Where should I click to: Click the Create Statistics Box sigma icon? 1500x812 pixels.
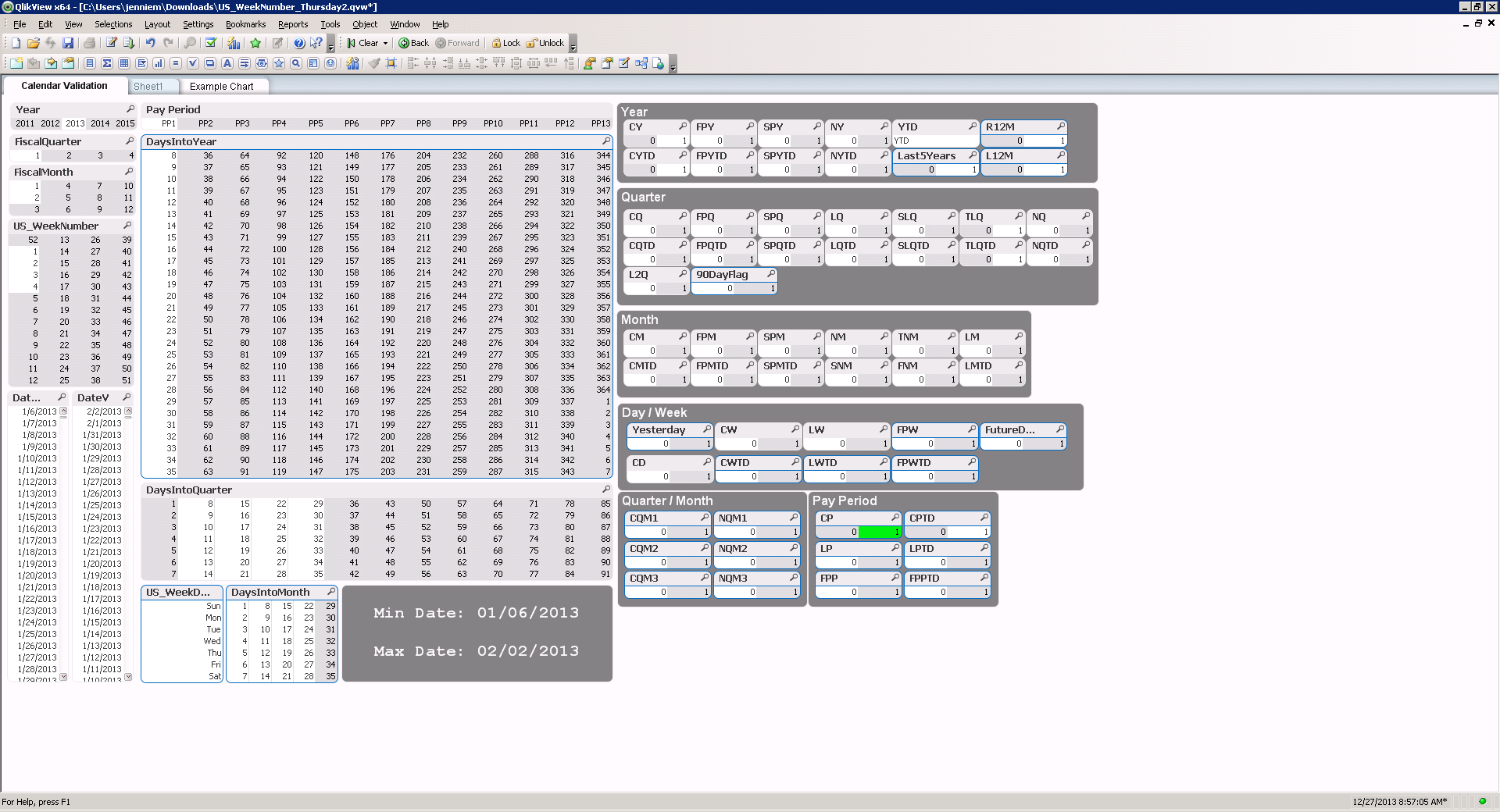(x=107, y=64)
